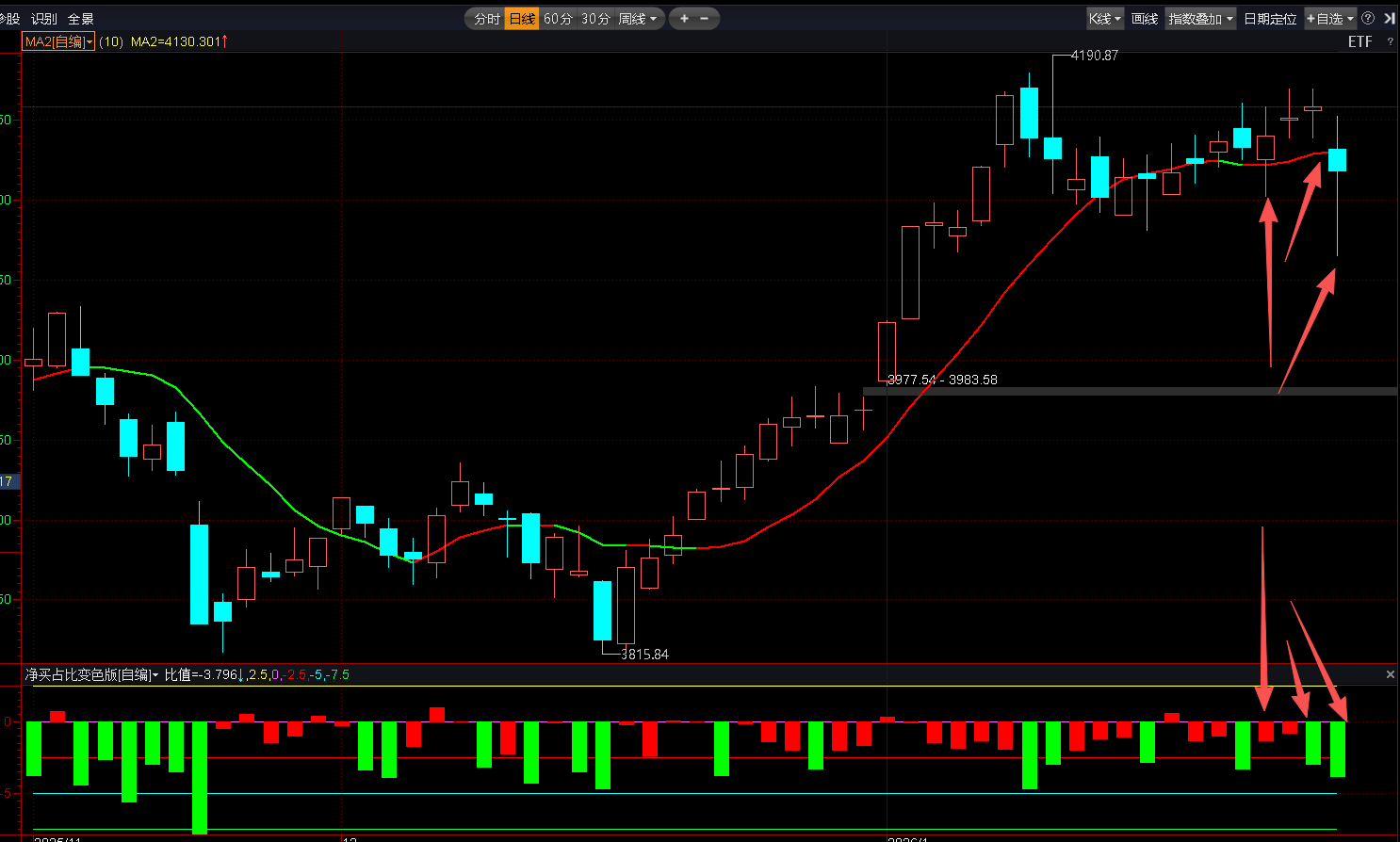This screenshot has height=842, width=1400.
Task: Click the small question mark beside ETF
Action: point(1390,42)
